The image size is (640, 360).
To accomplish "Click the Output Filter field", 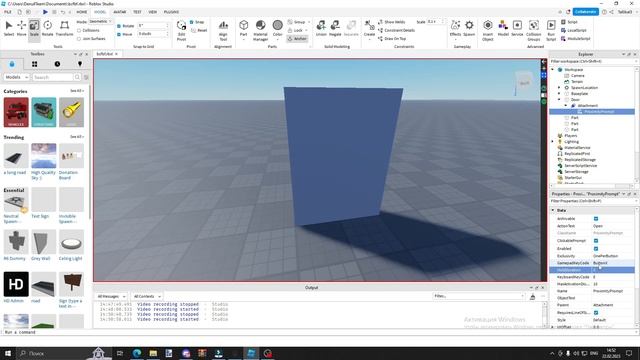I will 478,296.
